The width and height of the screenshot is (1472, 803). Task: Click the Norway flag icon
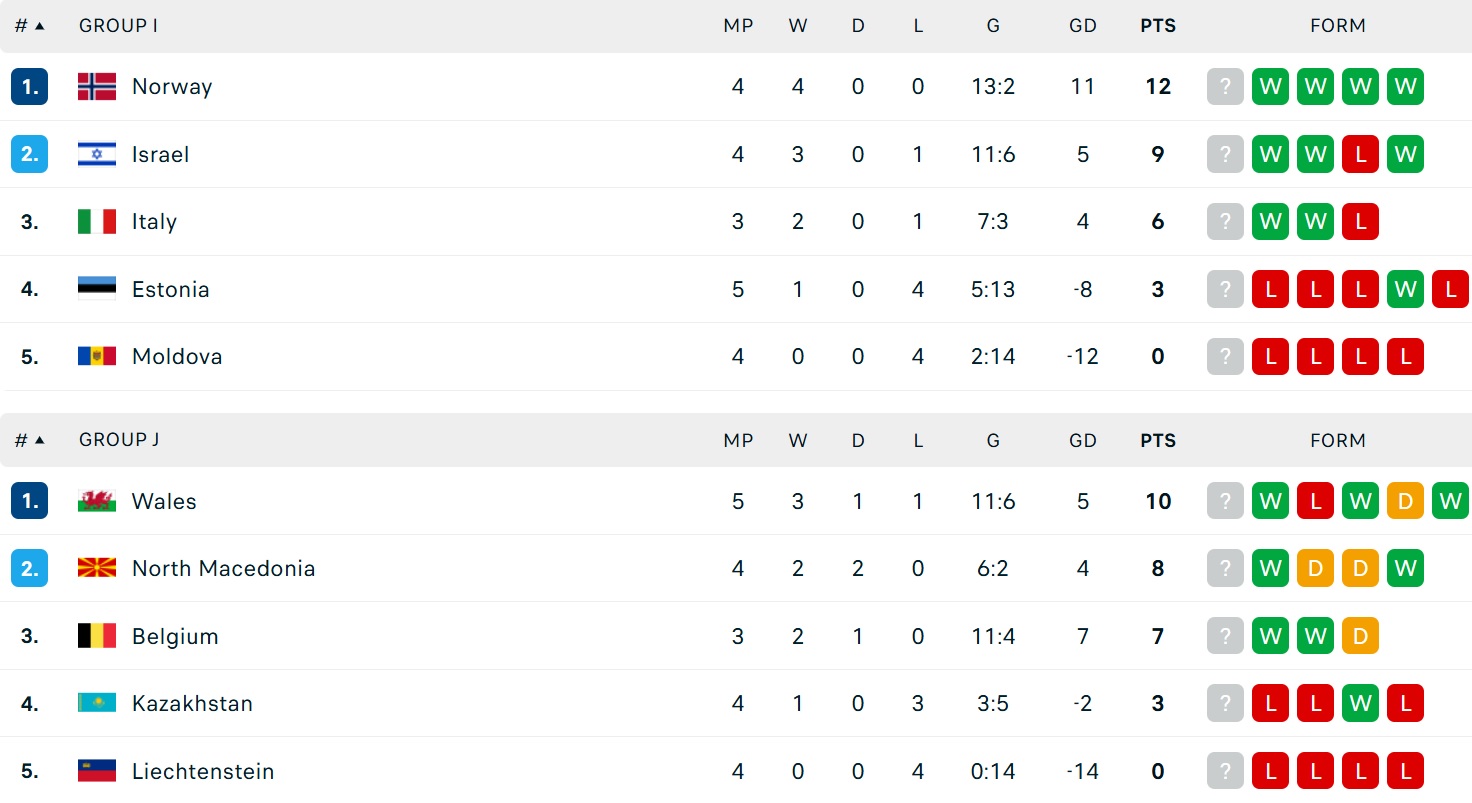pos(97,87)
